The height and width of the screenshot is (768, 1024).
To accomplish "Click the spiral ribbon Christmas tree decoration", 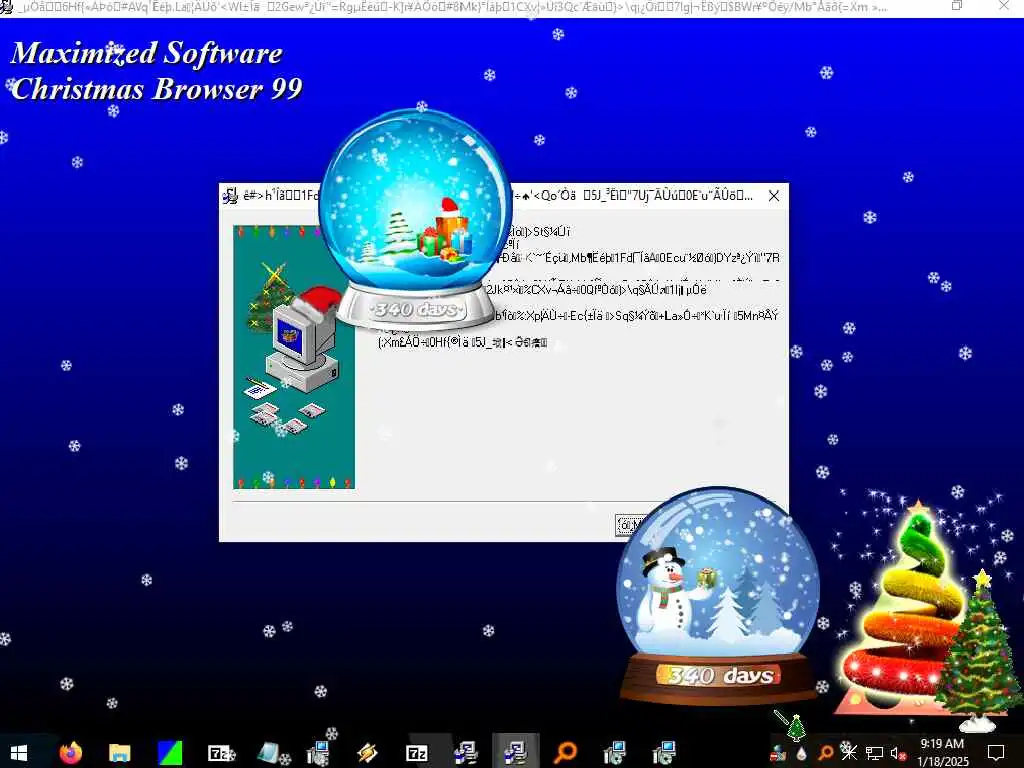I will [x=904, y=611].
